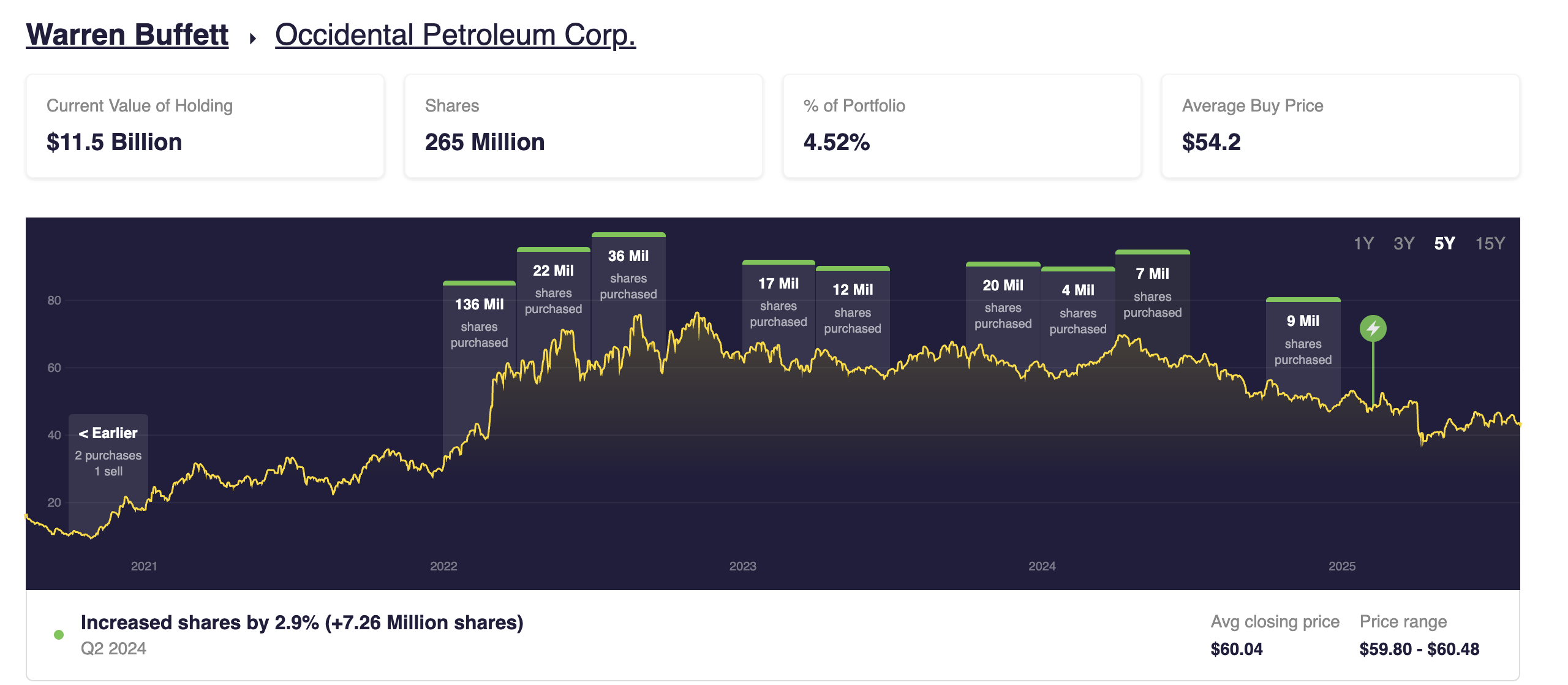Click the Average Buy Price card
Image resolution: width=1568 pixels, height=685 pixels.
click(1339, 127)
